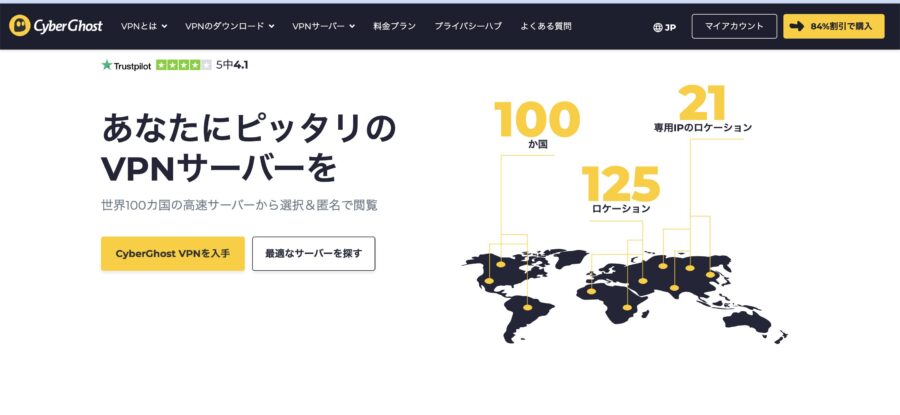This screenshot has height=415, width=900.
Task: Click the globe language icon
Action: coord(657,27)
